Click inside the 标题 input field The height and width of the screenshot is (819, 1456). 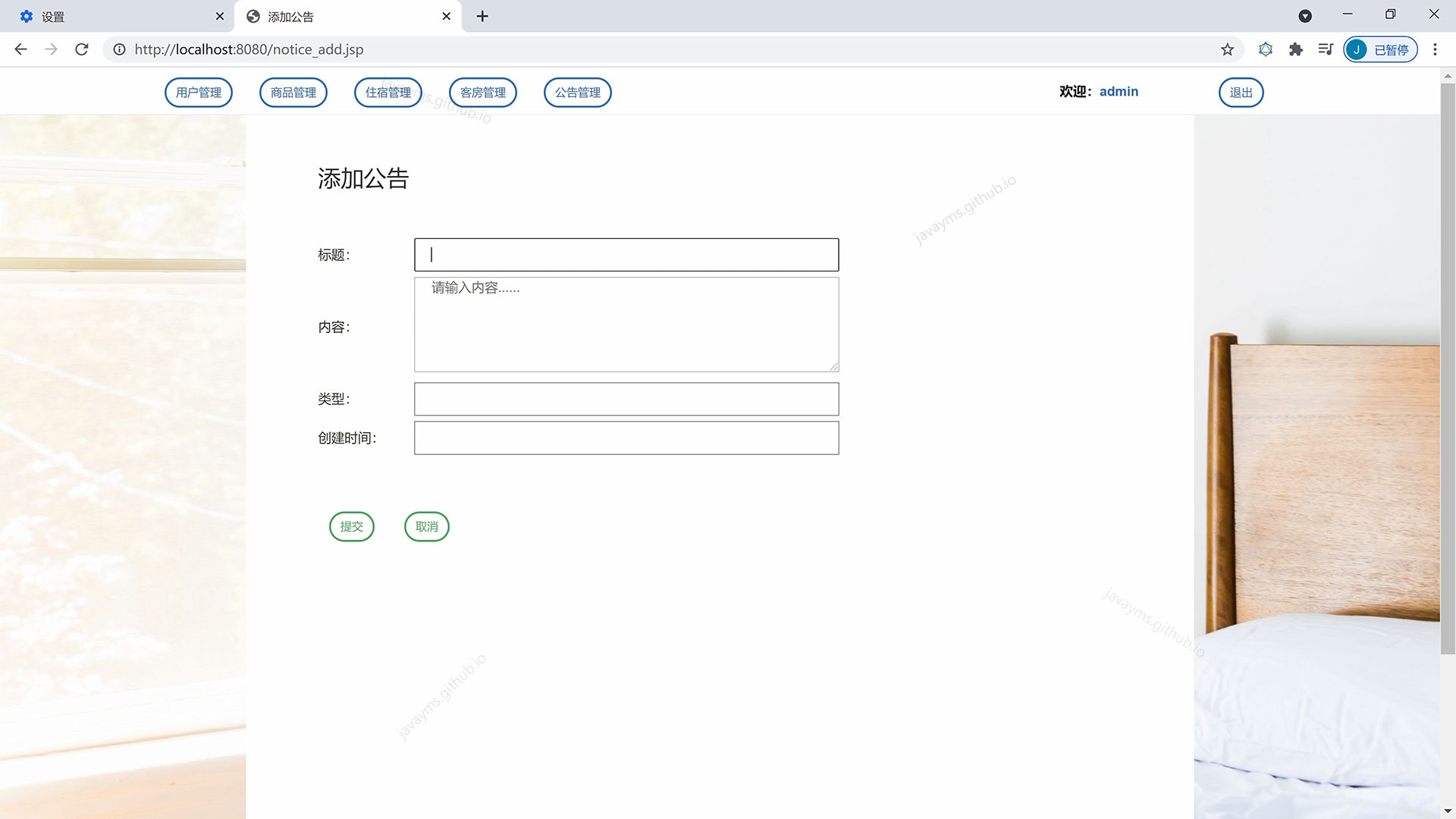626,254
